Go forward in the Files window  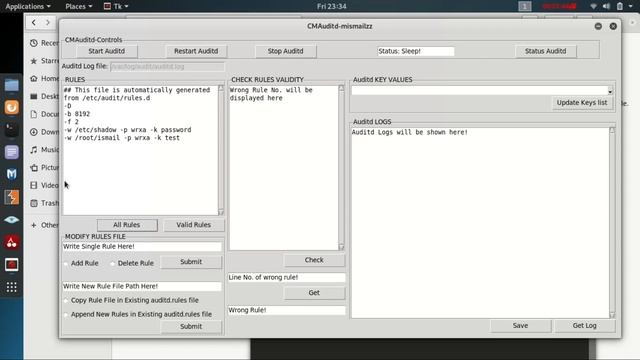[x=48, y=22]
